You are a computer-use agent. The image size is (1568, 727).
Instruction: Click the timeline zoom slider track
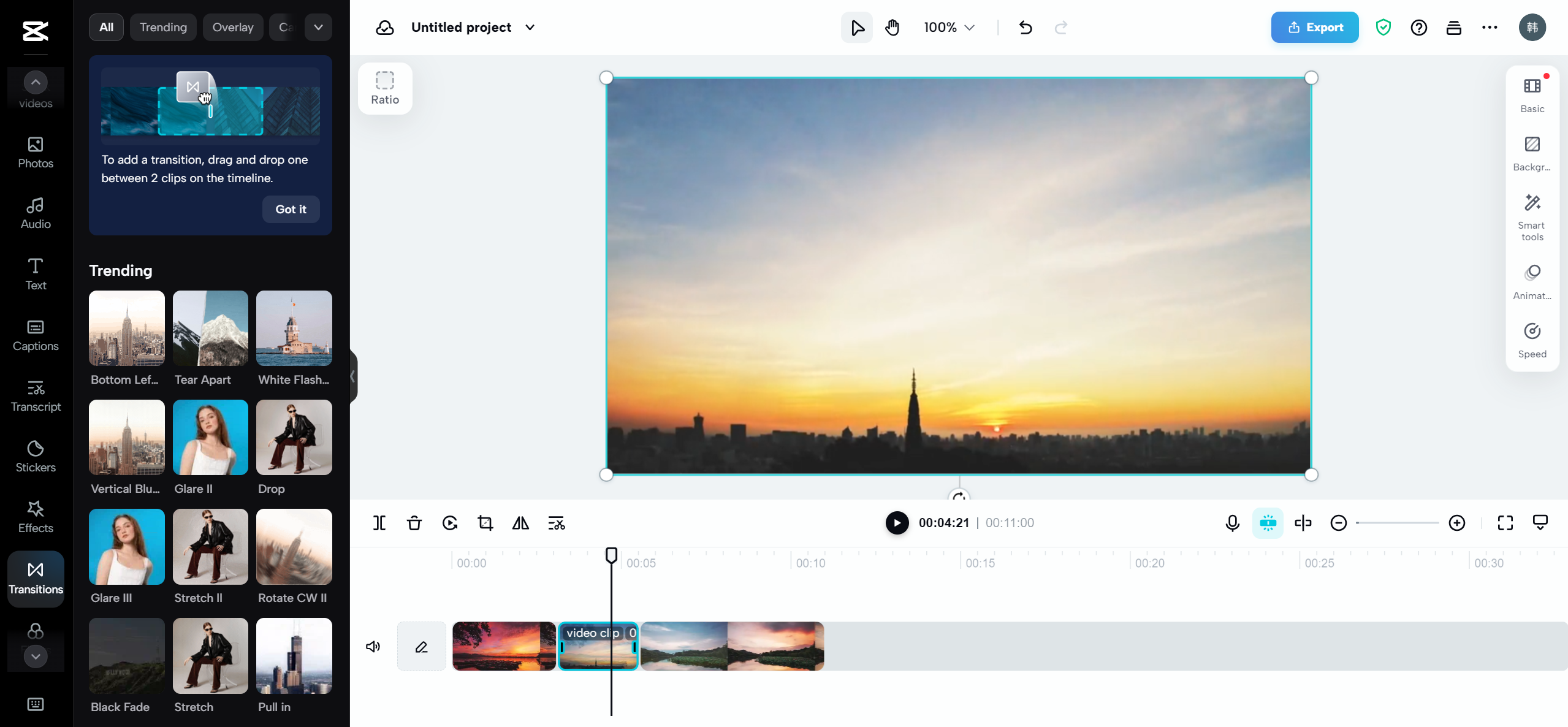(1398, 523)
